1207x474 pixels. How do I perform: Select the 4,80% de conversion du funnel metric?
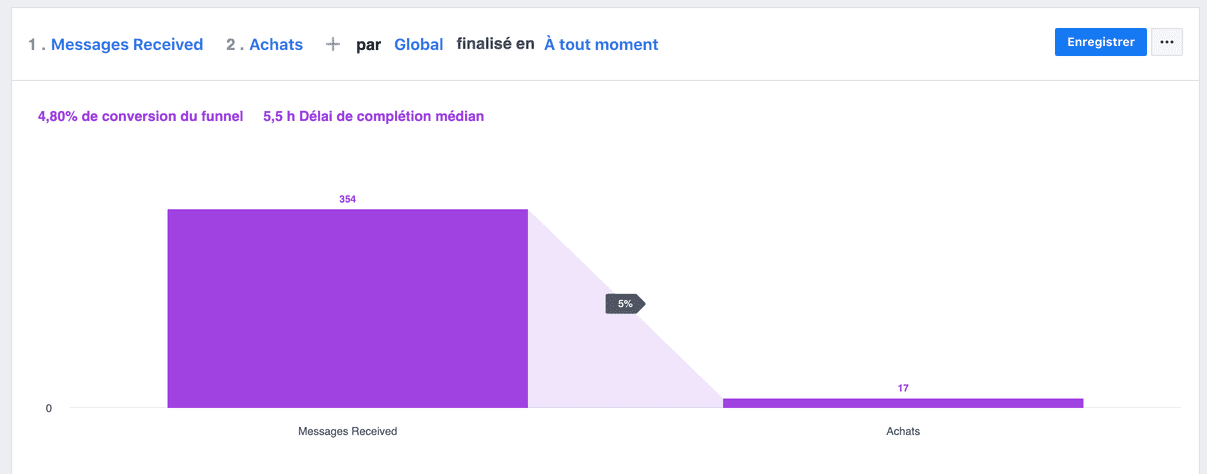140,117
